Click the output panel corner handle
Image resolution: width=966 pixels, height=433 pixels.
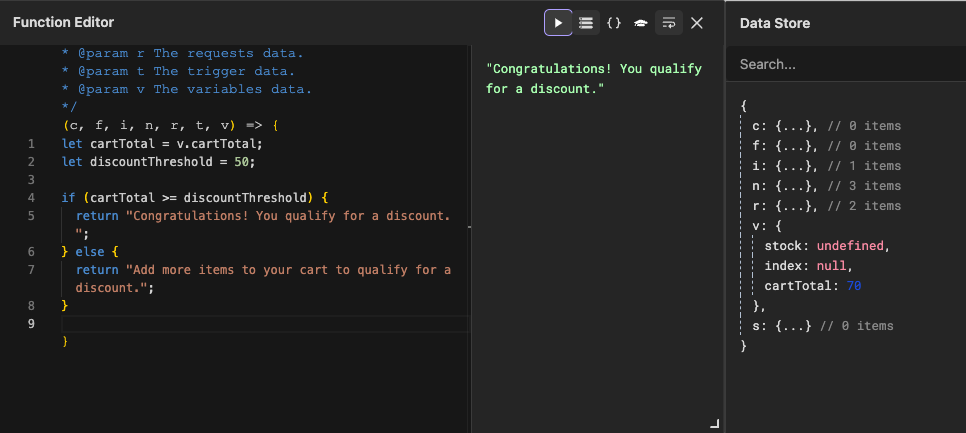coord(714,423)
